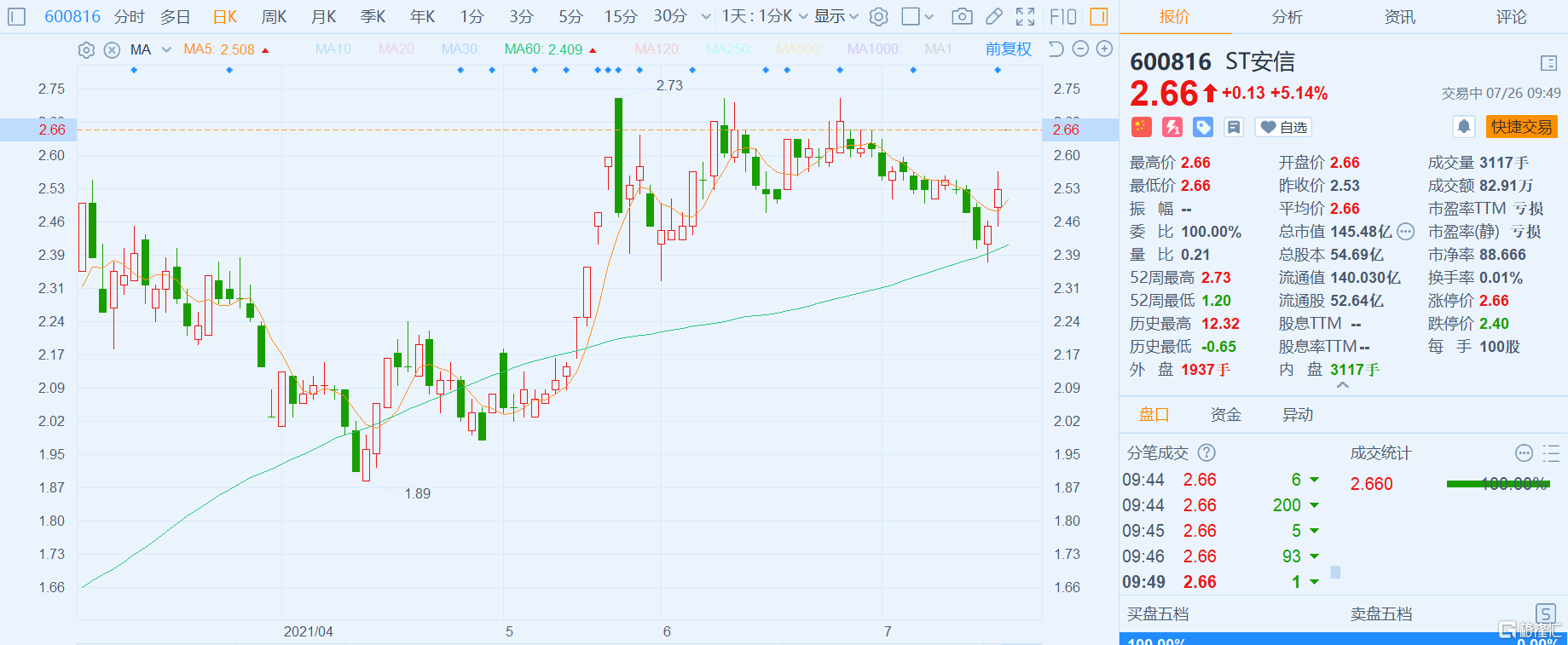Screen dimensions: 1568x645
Task: Toggle the left sidebar panel icon
Action: 17,16
